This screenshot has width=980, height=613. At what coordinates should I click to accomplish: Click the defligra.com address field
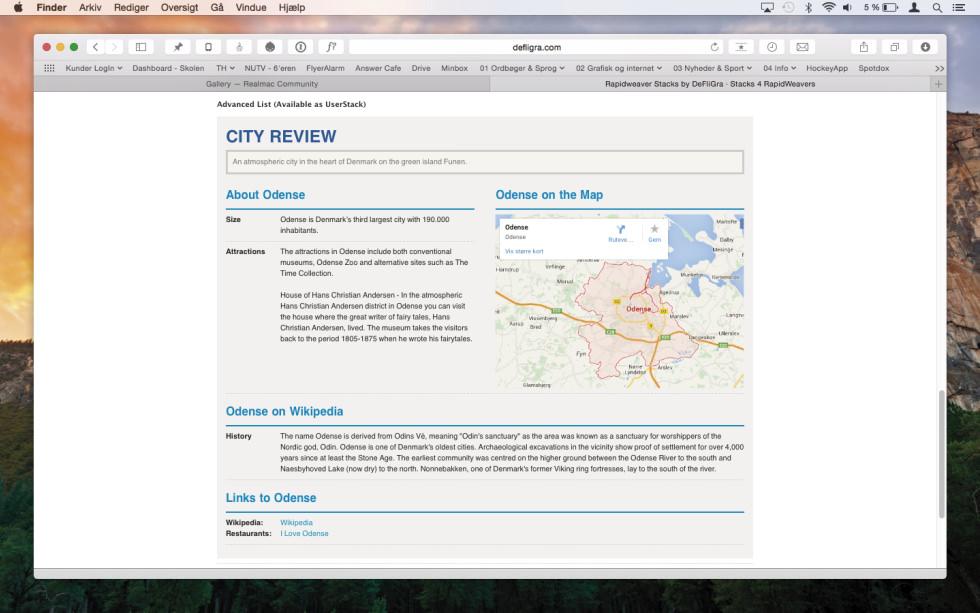(x=536, y=47)
